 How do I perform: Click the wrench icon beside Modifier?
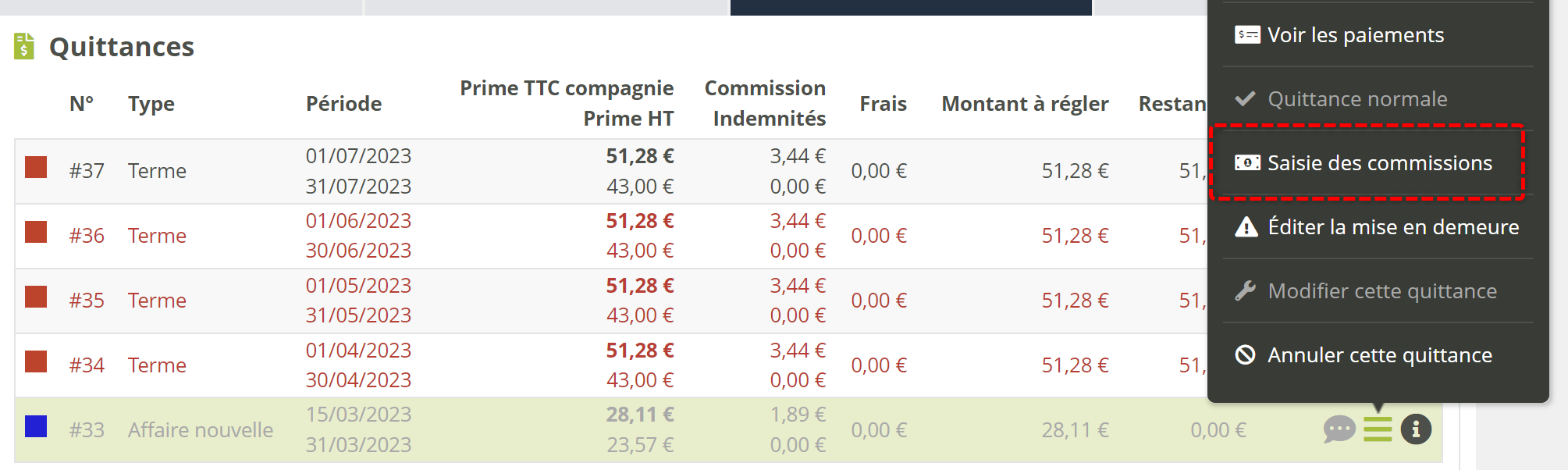click(1246, 291)
